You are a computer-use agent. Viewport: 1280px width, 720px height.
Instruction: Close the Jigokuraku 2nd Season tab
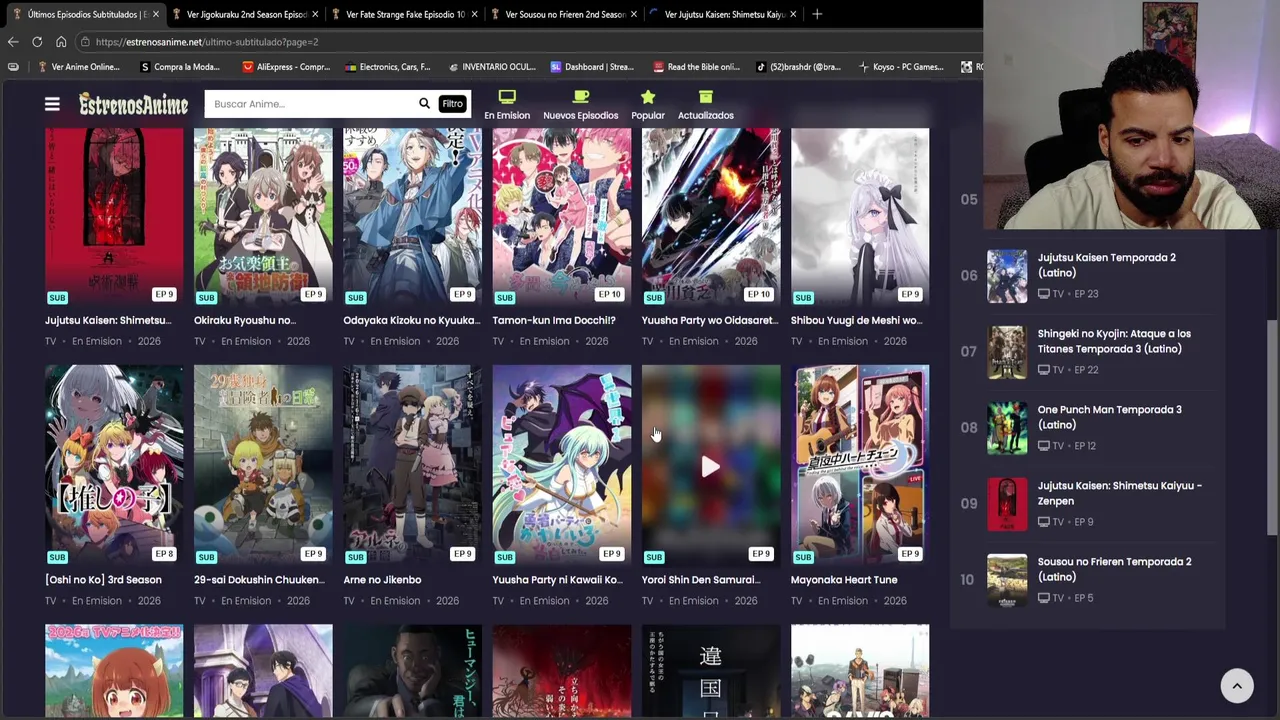coord(315,14)
